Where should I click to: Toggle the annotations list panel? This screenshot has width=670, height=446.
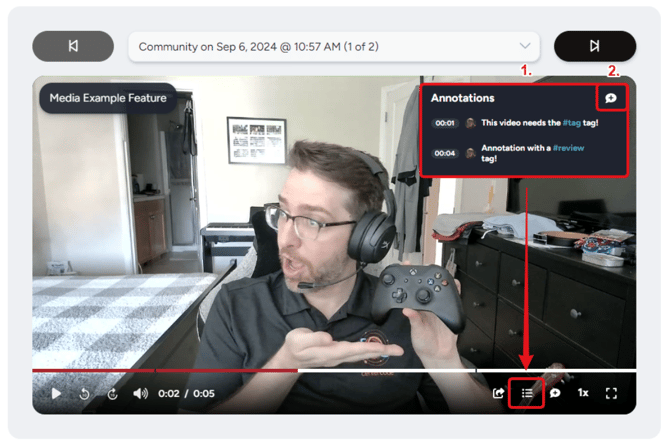527,393
